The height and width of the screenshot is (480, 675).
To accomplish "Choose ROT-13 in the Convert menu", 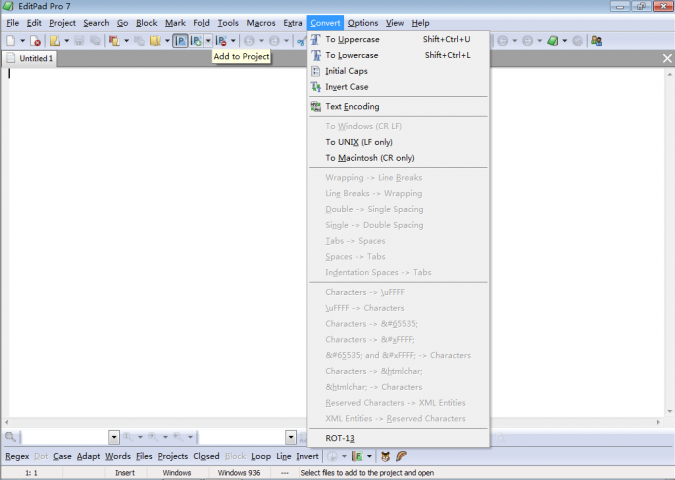I will click(340, 438).
